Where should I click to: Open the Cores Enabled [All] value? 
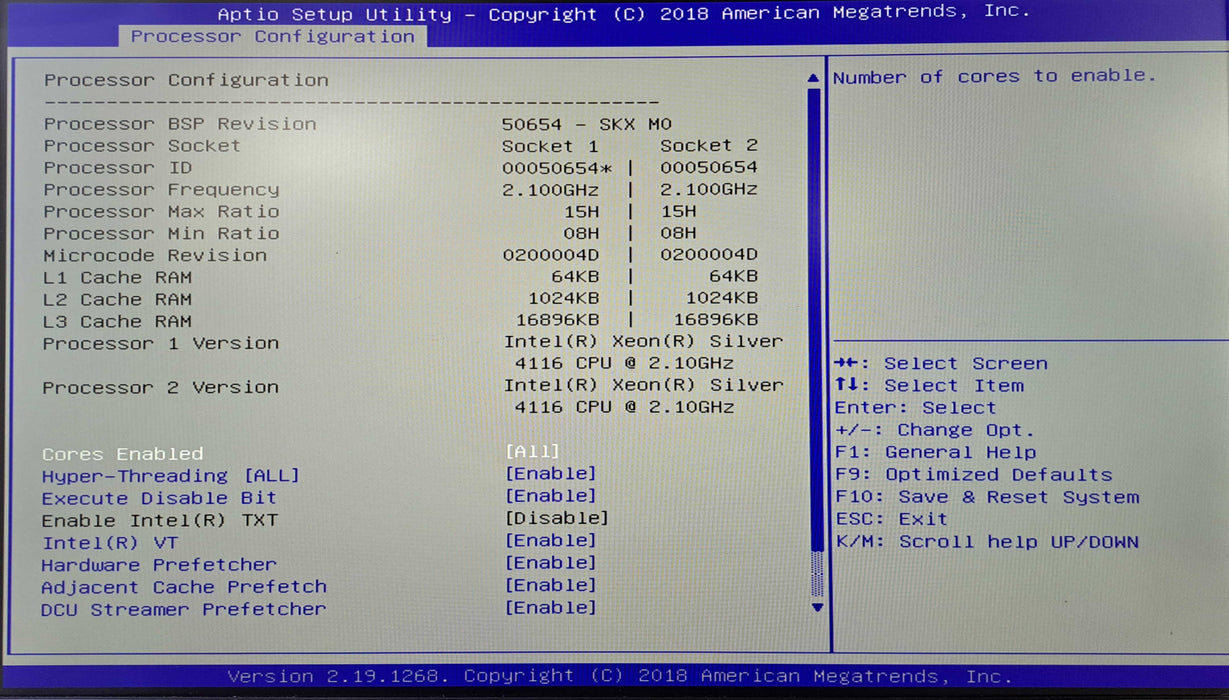coord(532,452)
